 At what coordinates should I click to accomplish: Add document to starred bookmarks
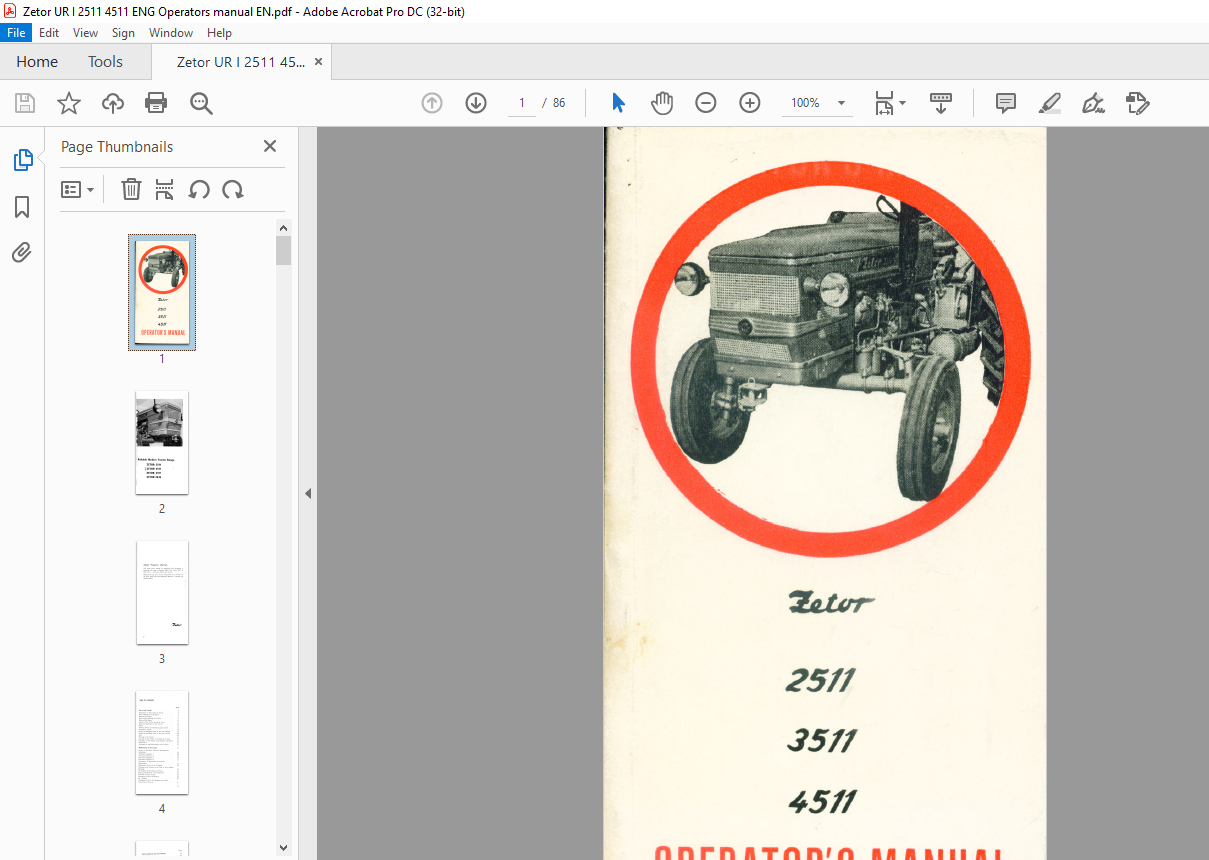tap(68, 103)
